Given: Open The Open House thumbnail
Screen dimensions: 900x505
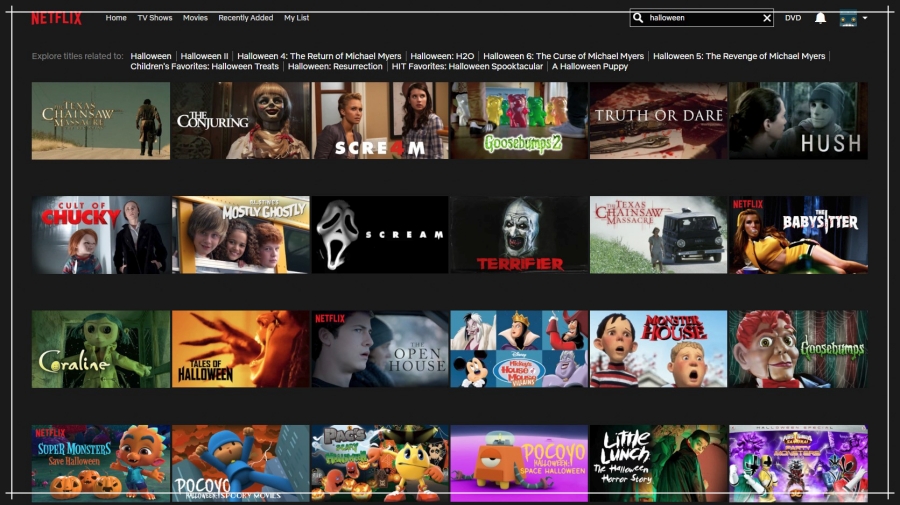Looking at the screenshot, I should tap(380, 349).
